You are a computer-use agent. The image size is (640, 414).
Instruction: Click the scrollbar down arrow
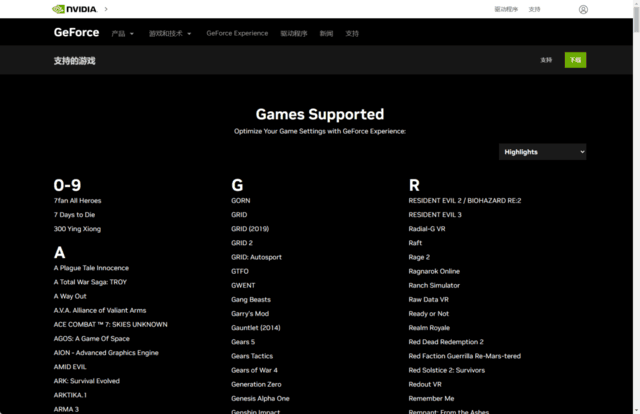tap(636, 410)
